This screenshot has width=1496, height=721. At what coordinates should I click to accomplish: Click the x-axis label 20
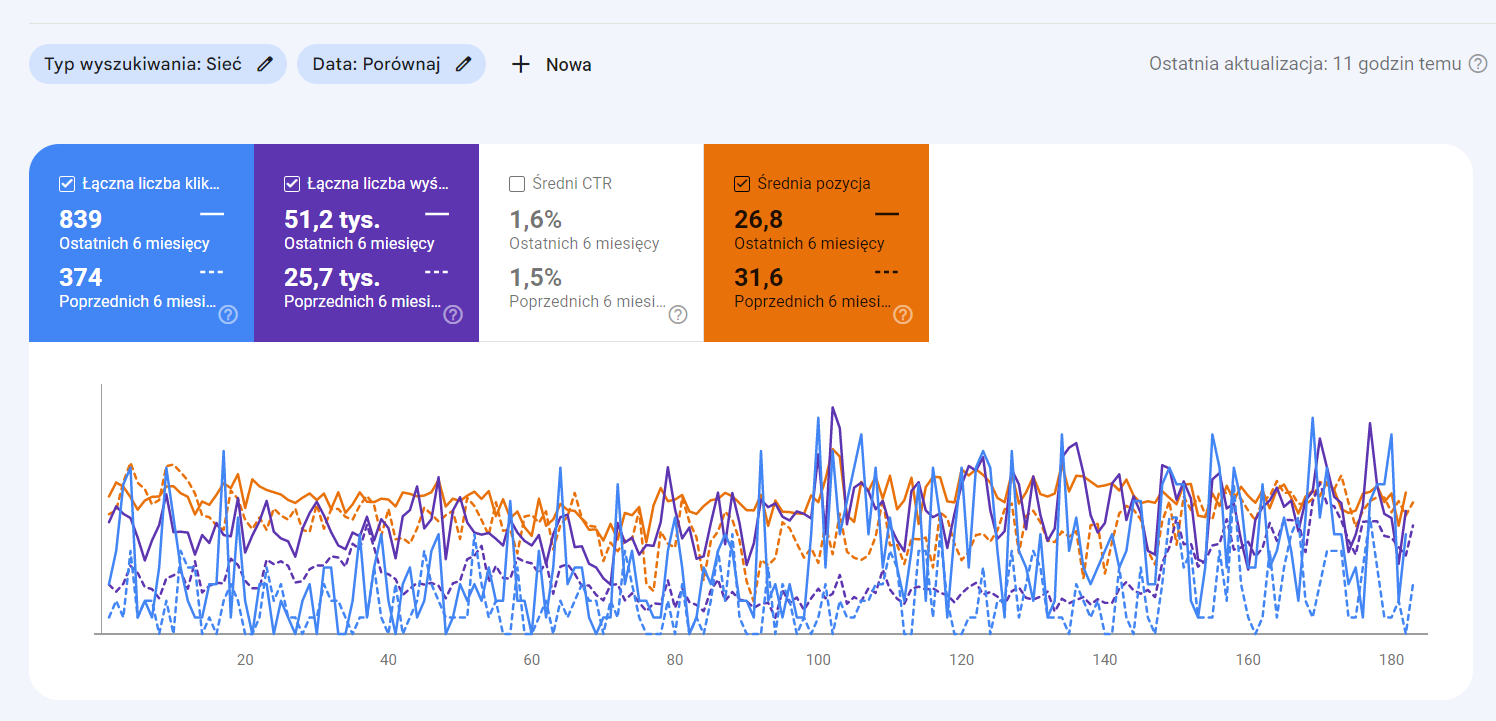pyautogui.click(x=245, y=660)
